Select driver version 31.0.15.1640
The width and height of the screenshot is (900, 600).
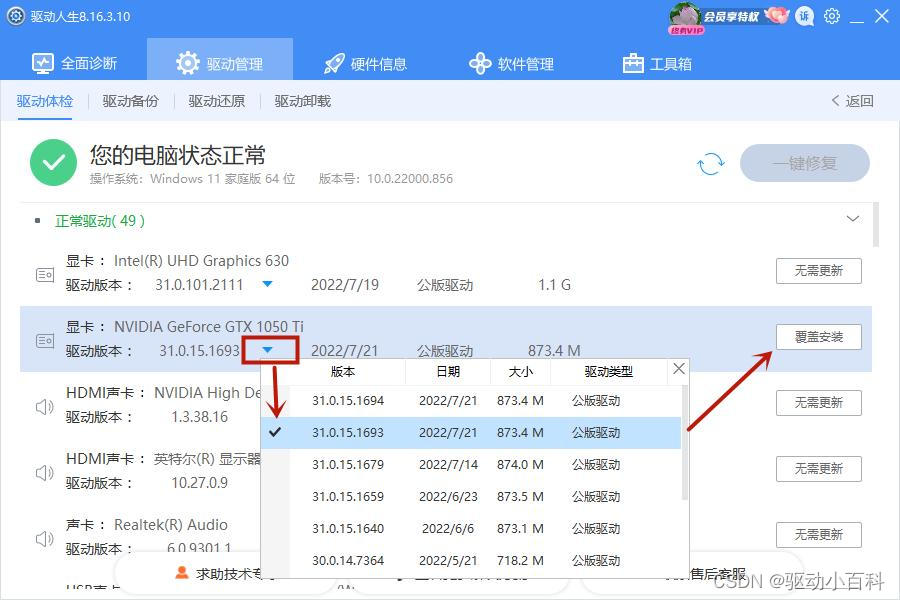pos(471,528)
